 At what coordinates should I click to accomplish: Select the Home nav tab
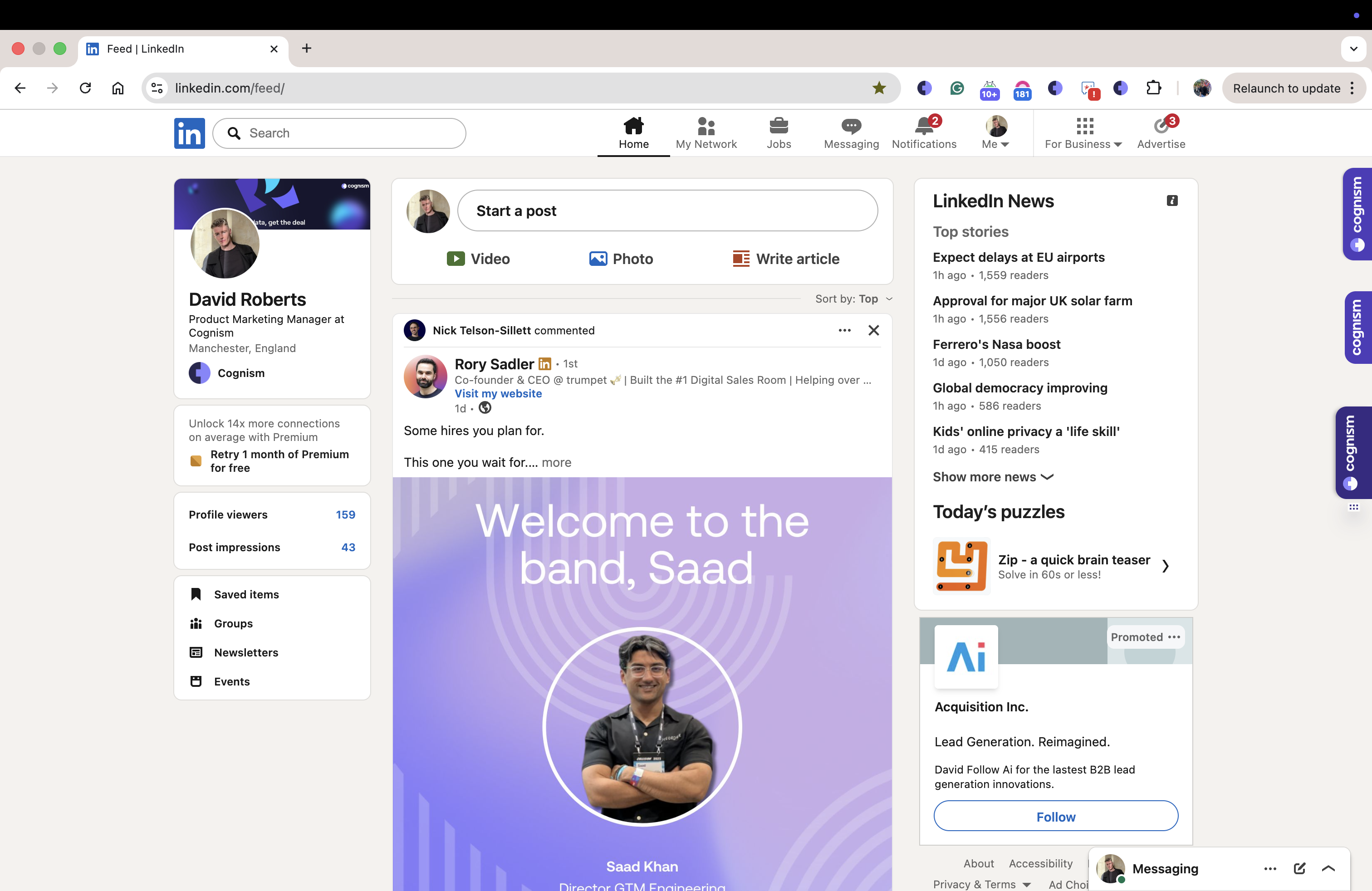pos(633,133)
